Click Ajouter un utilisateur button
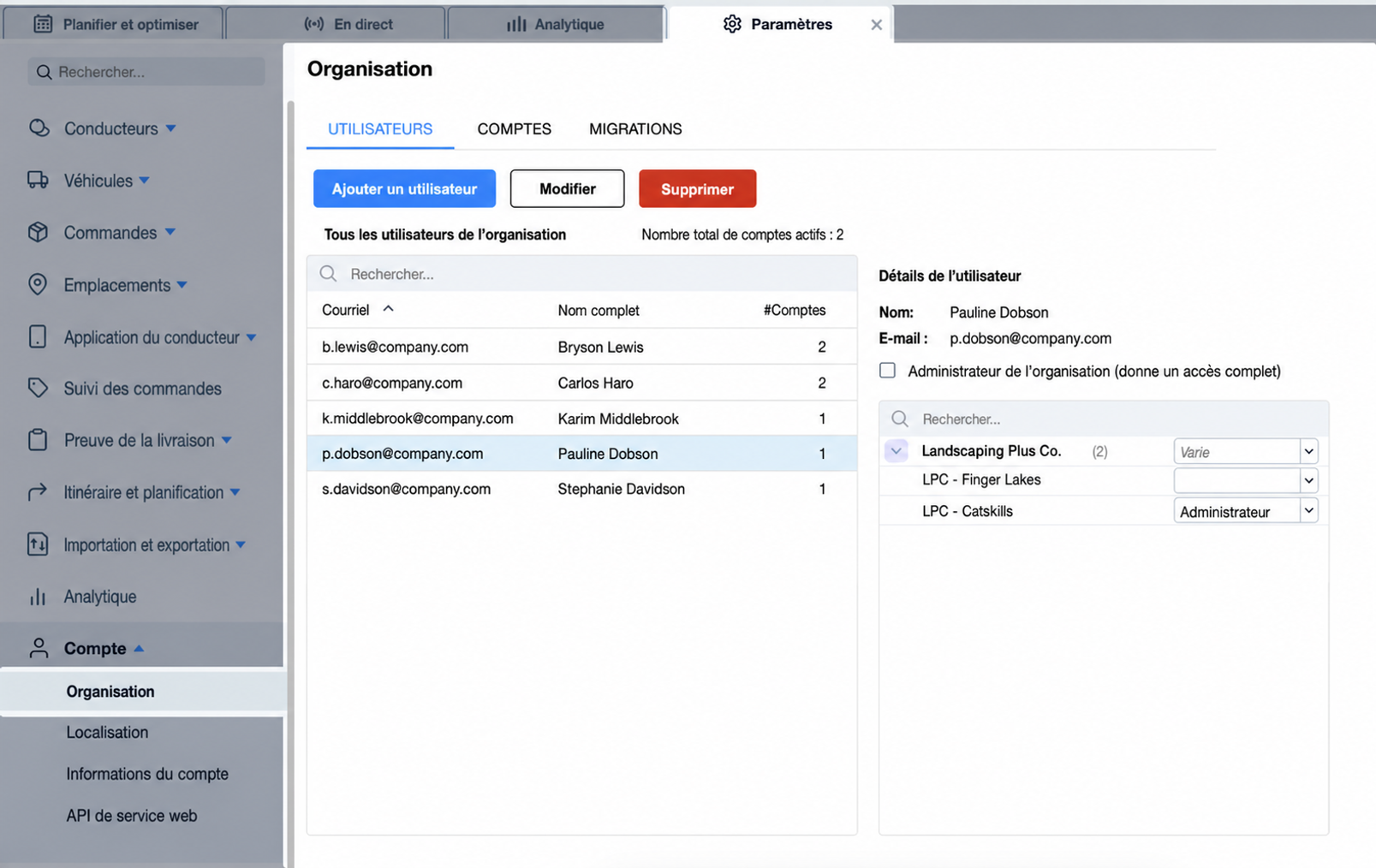 pyautogui.click(x=404, y=188)
